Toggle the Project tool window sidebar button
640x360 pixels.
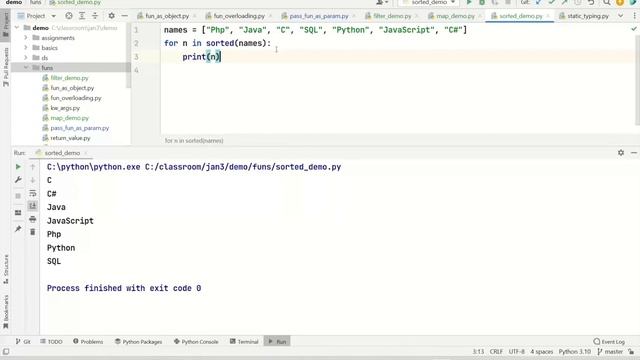(x=6, y=25)
